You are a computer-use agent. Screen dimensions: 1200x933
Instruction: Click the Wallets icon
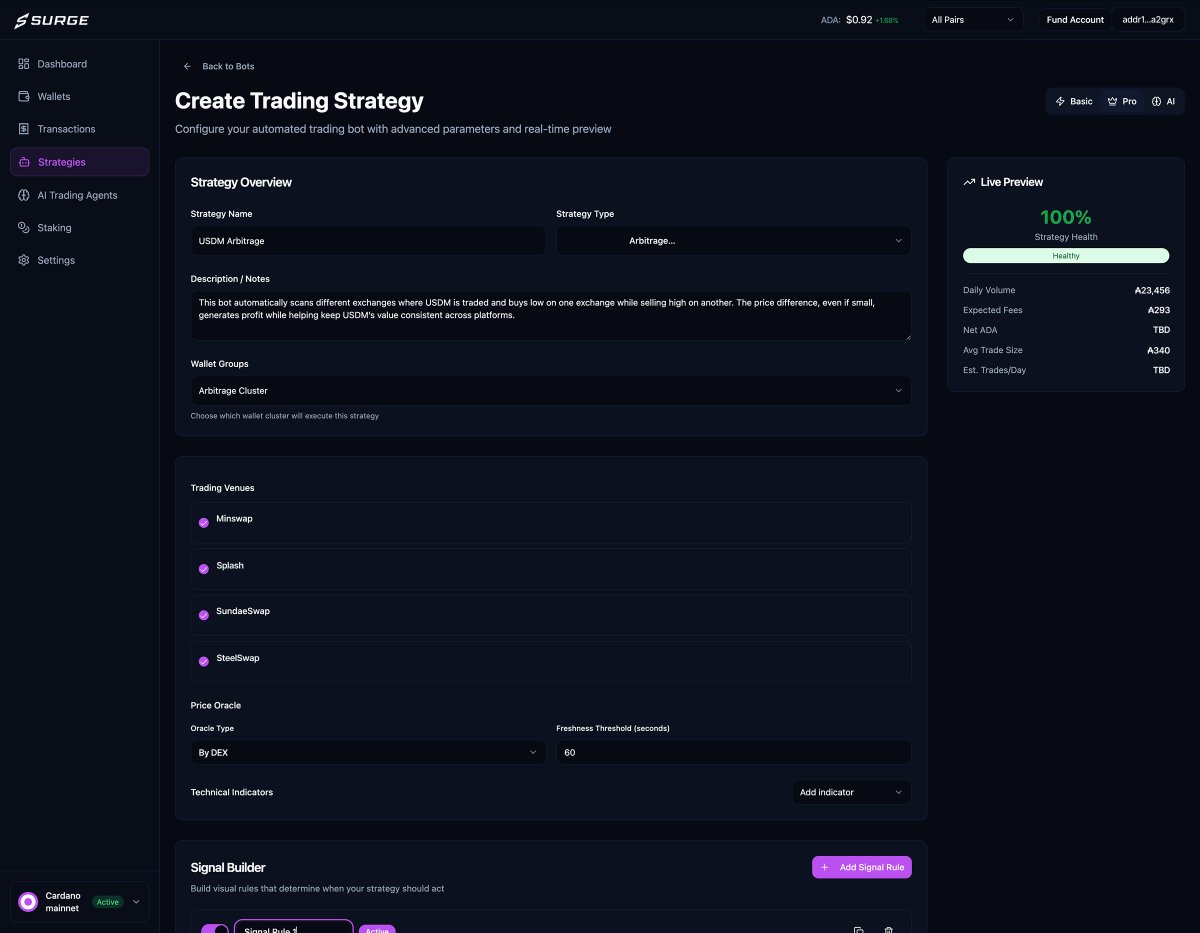[x=24, y=97]
